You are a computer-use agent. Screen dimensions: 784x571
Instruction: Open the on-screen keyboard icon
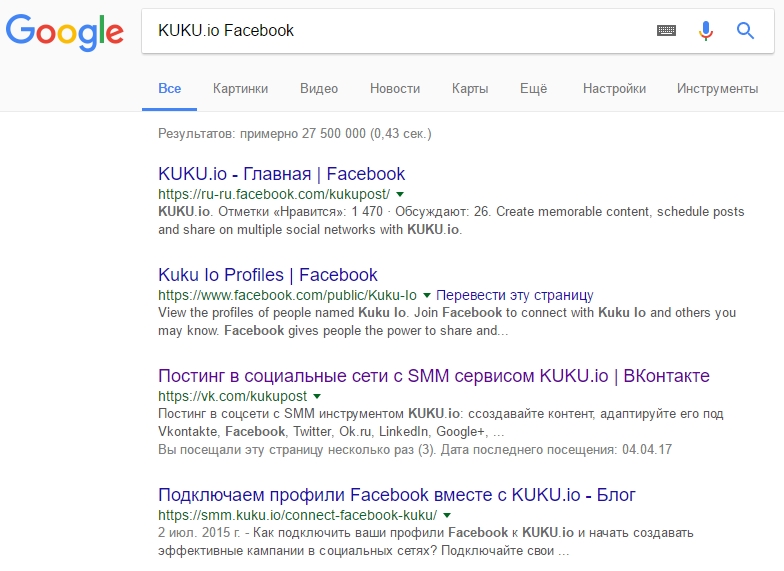click(x=666, y=31)
